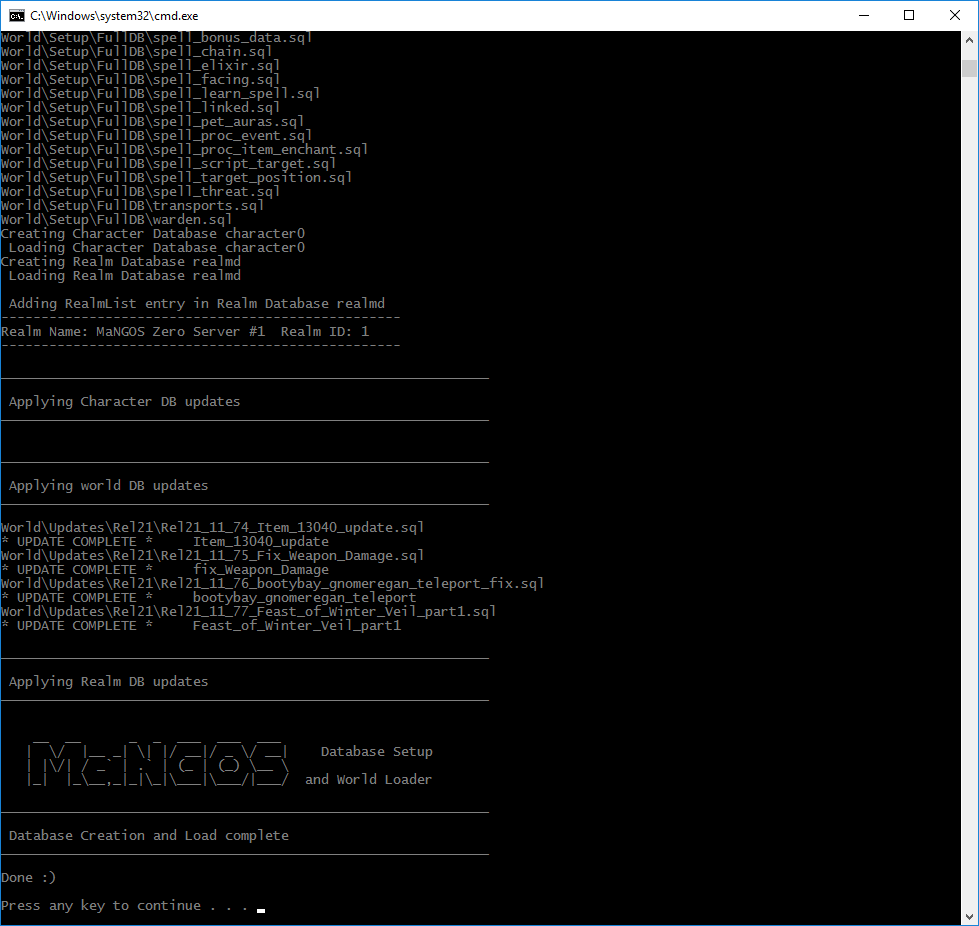Click "Applying Realm DB updates" heading
The height and width of the screenshot is (926, 979).
click(x=109, y=682)
